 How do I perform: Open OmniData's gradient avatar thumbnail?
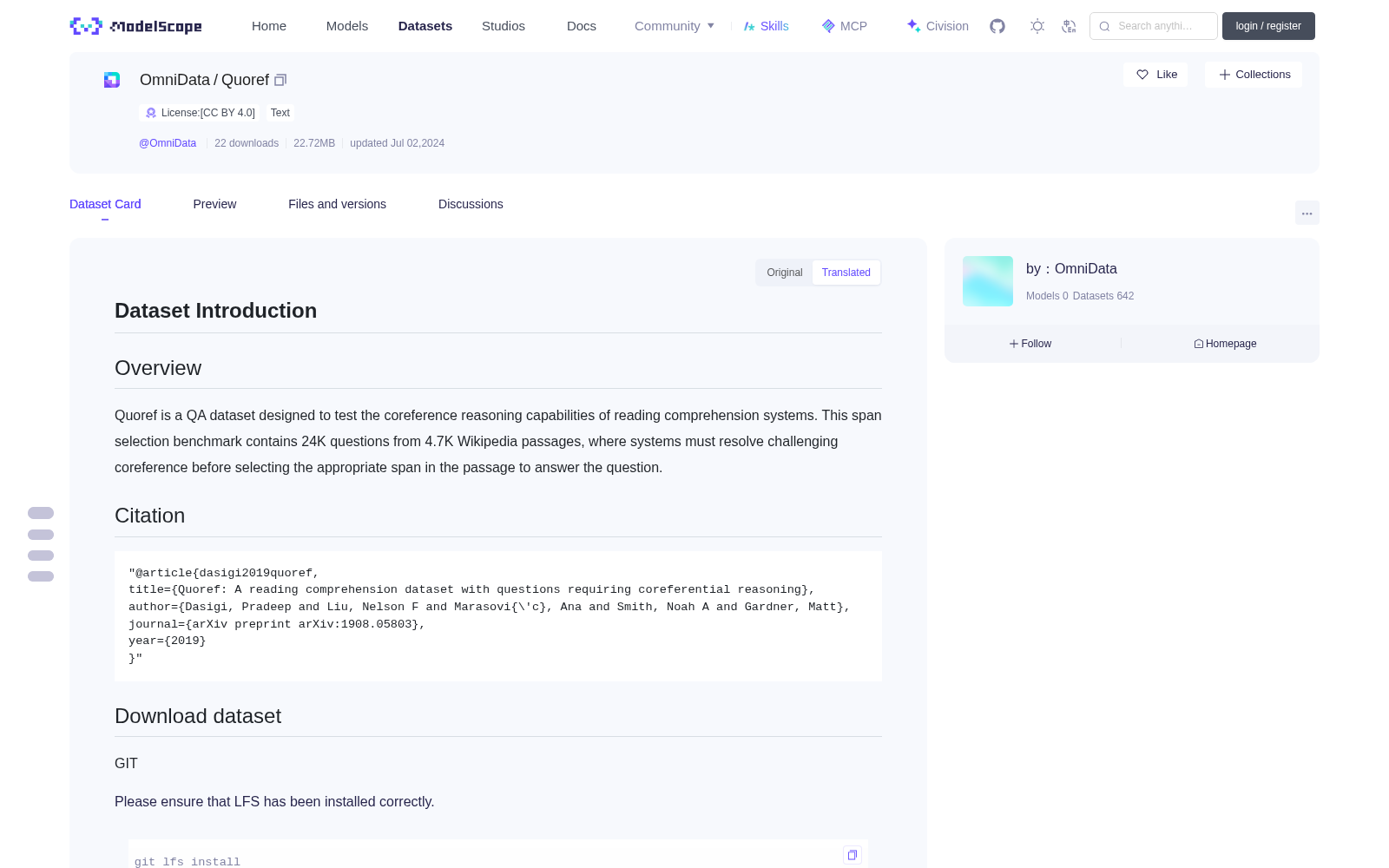[x=988, y=281]
